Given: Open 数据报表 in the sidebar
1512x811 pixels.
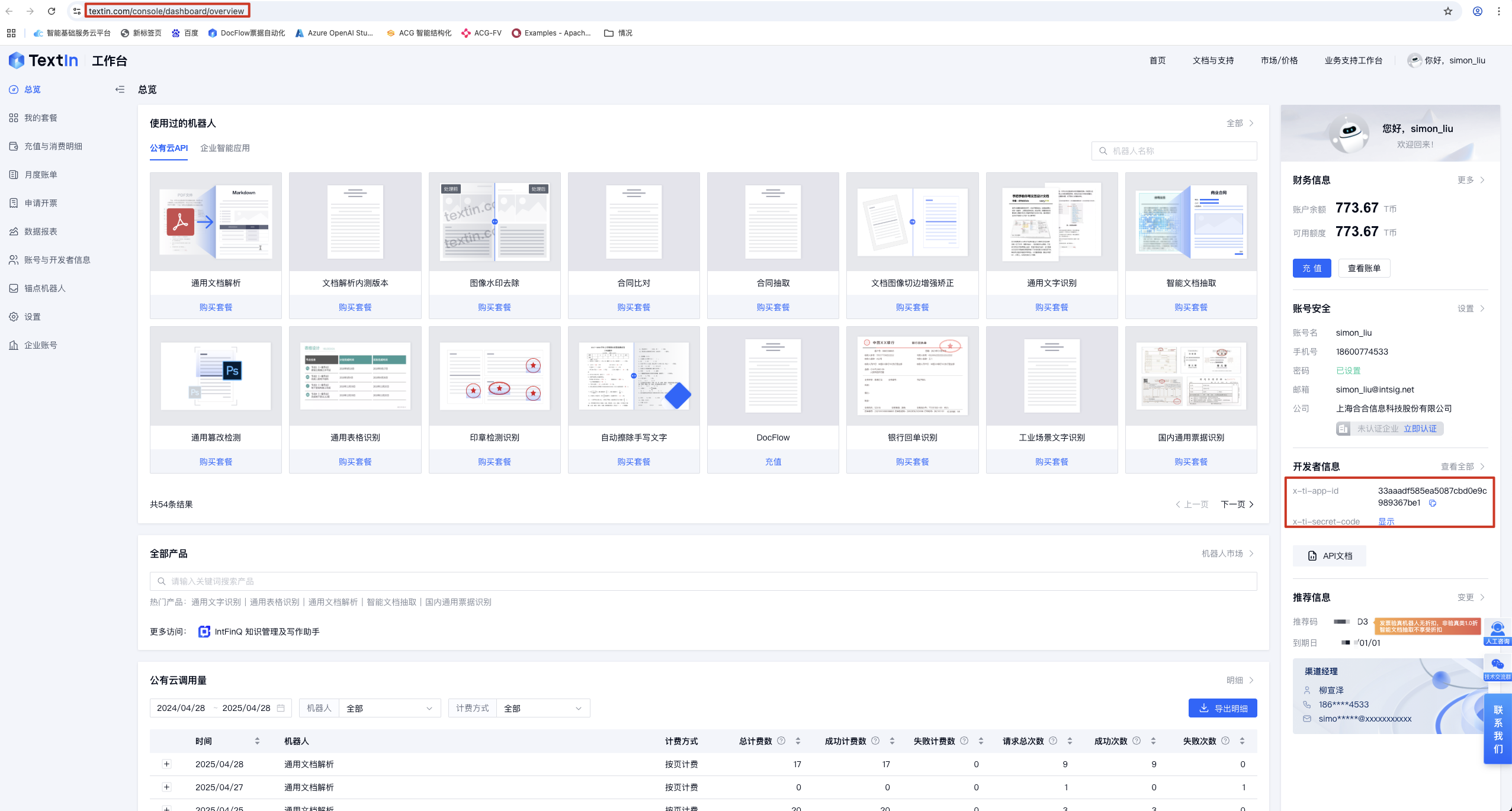Looking at the screenshot, I should (x=40, y=231).
